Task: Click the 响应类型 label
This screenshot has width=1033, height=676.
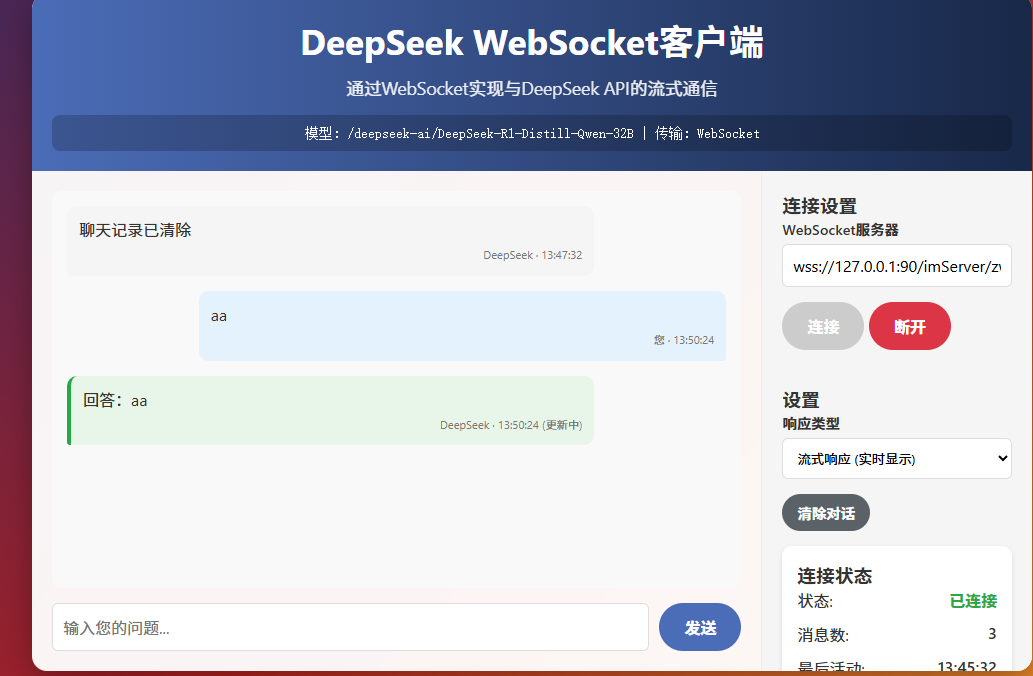Action: [x=811, y=424]
